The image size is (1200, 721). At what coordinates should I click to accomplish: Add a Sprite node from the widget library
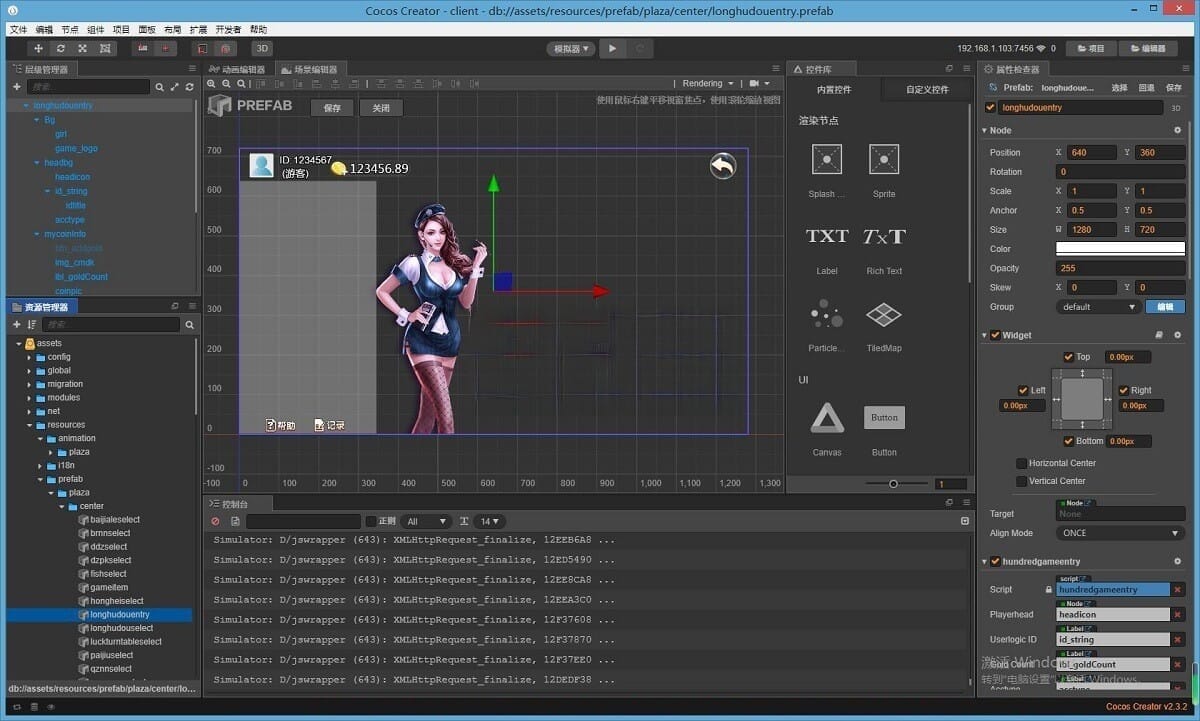pyautogui.click(x=883, y=160)
